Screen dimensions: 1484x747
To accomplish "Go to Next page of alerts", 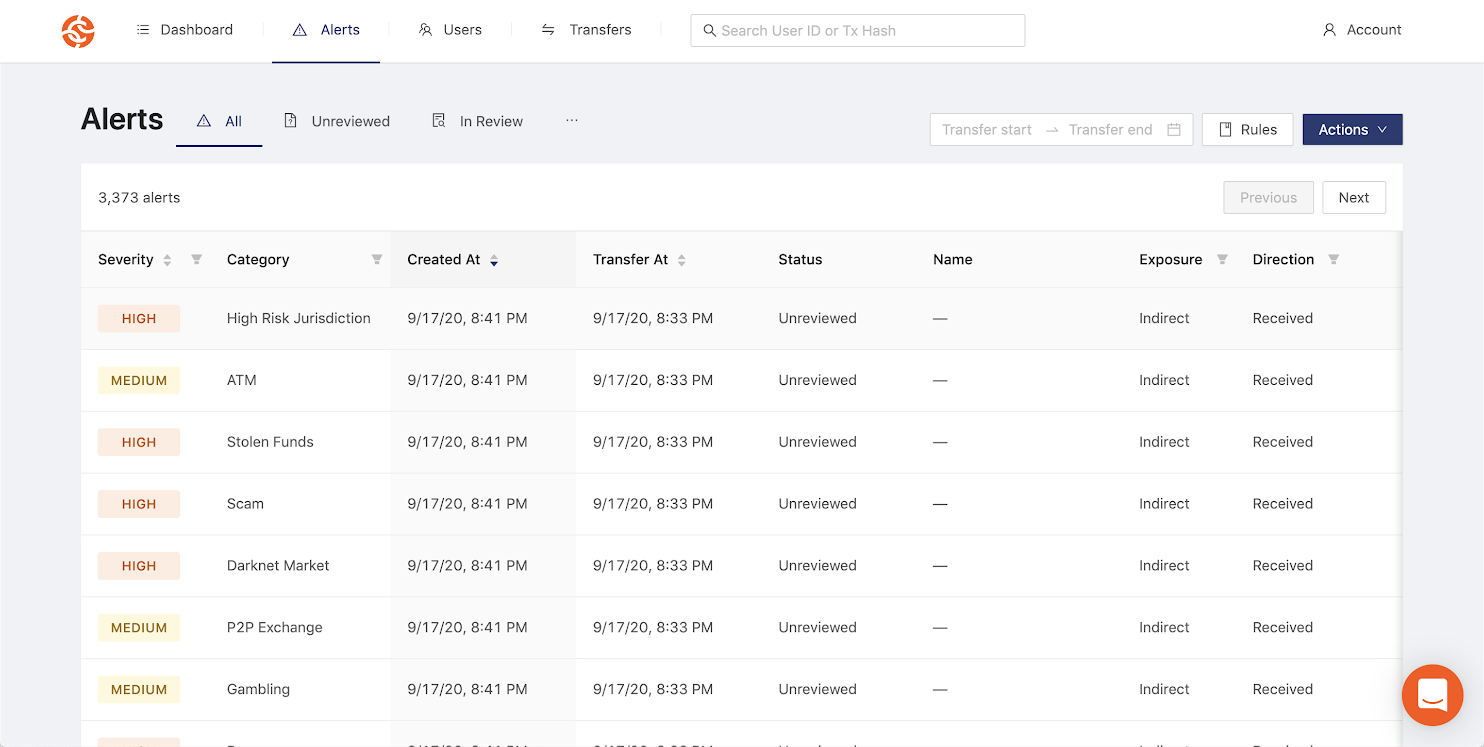I will tap(1353, 198).
